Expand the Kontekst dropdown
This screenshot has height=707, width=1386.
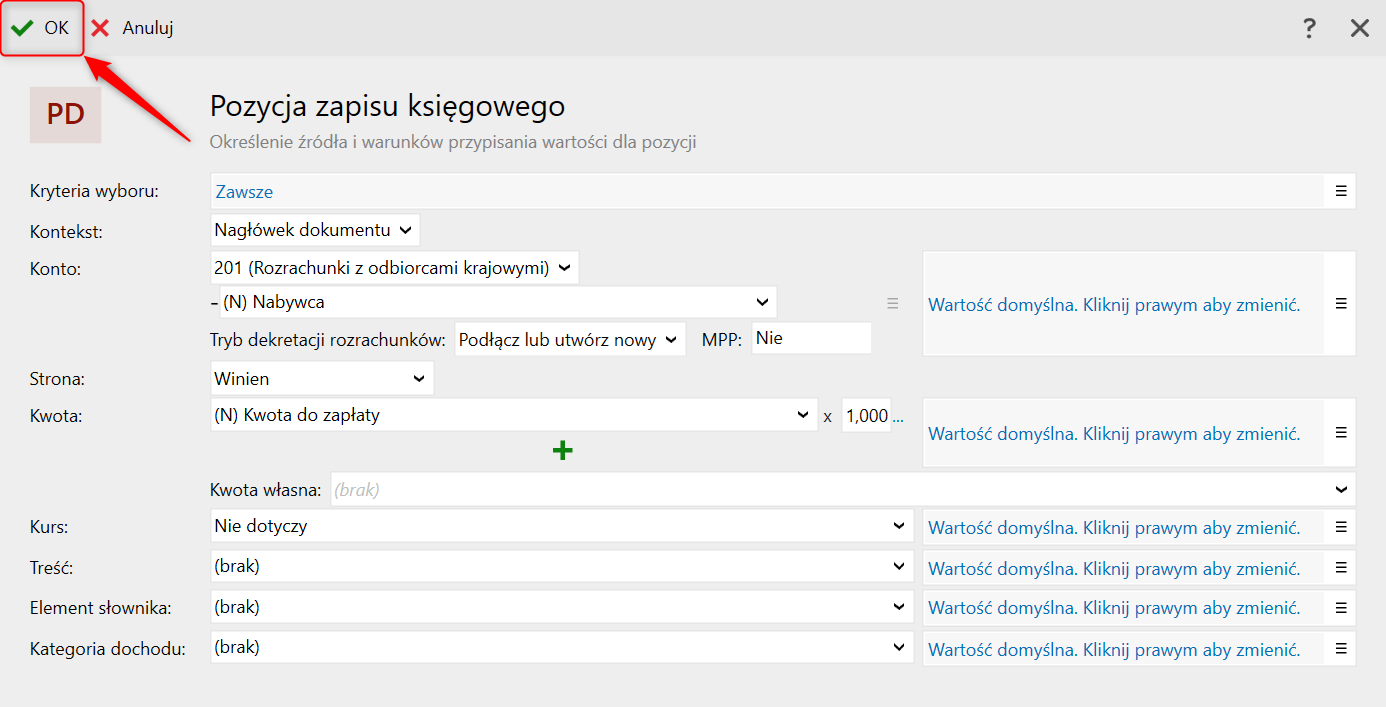point(315,230)
